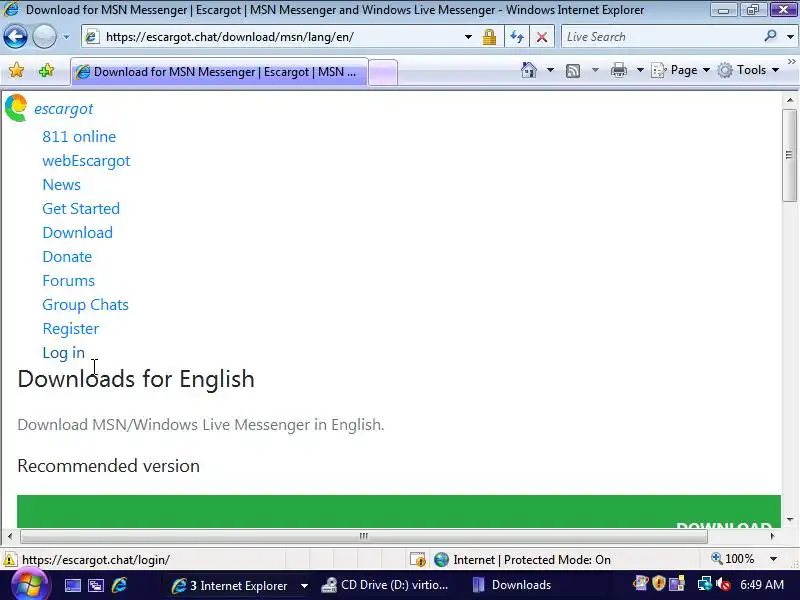Click the horizontal scrollbar right arrow

[x=772, y=536]
